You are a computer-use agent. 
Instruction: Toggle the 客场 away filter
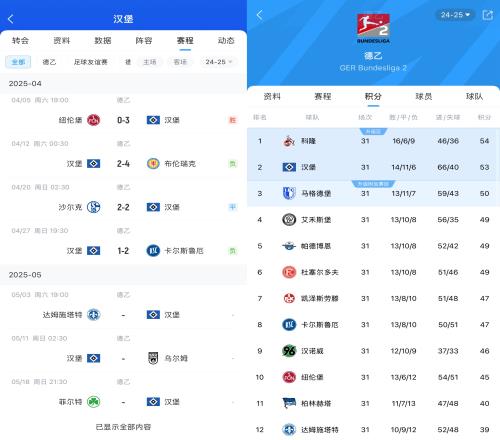(x=180, y=62)
